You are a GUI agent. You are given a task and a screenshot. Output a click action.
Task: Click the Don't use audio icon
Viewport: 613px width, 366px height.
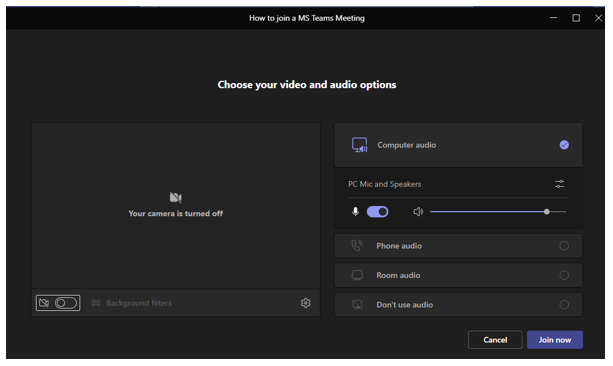point(357,305)
